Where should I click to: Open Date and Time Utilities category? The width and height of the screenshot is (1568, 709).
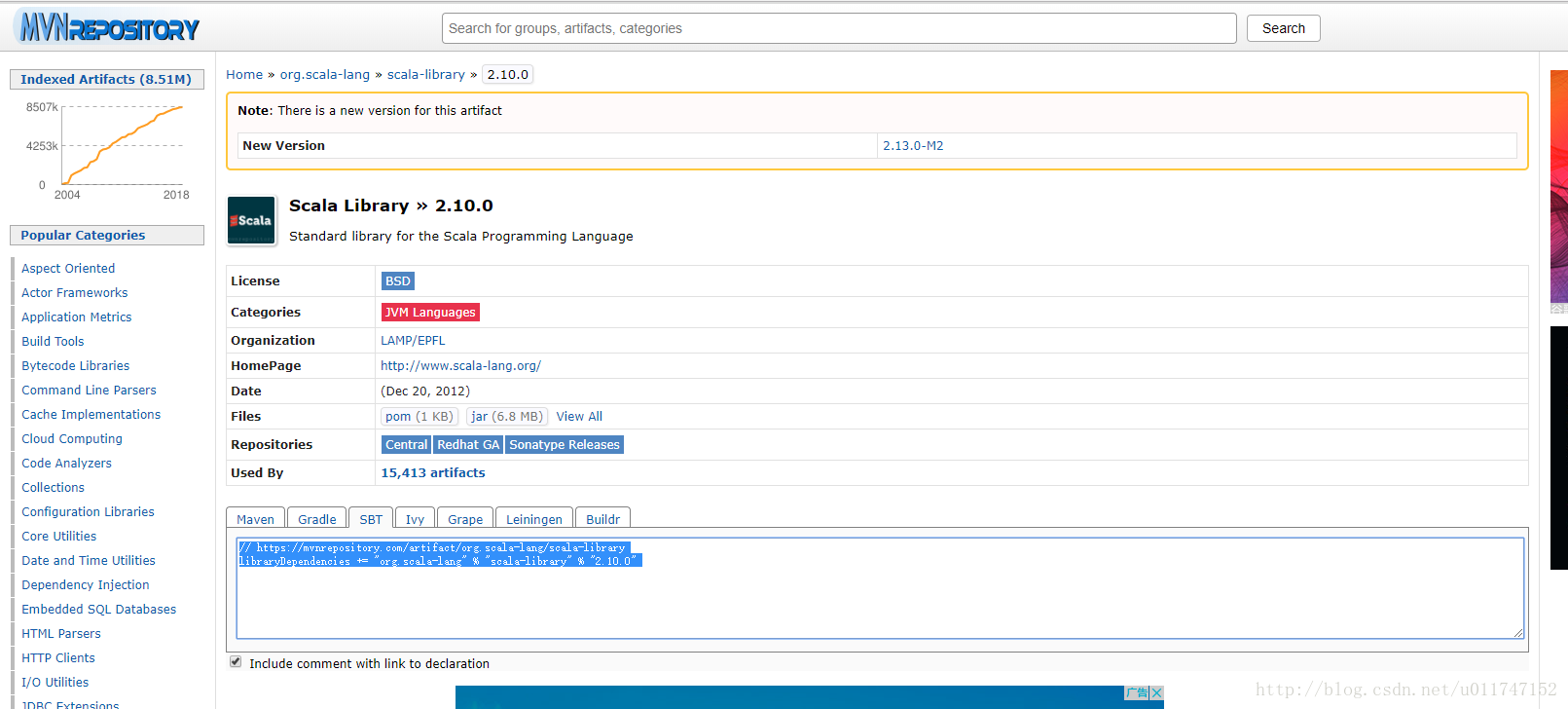pyautogui.click(x=89, y=560)
